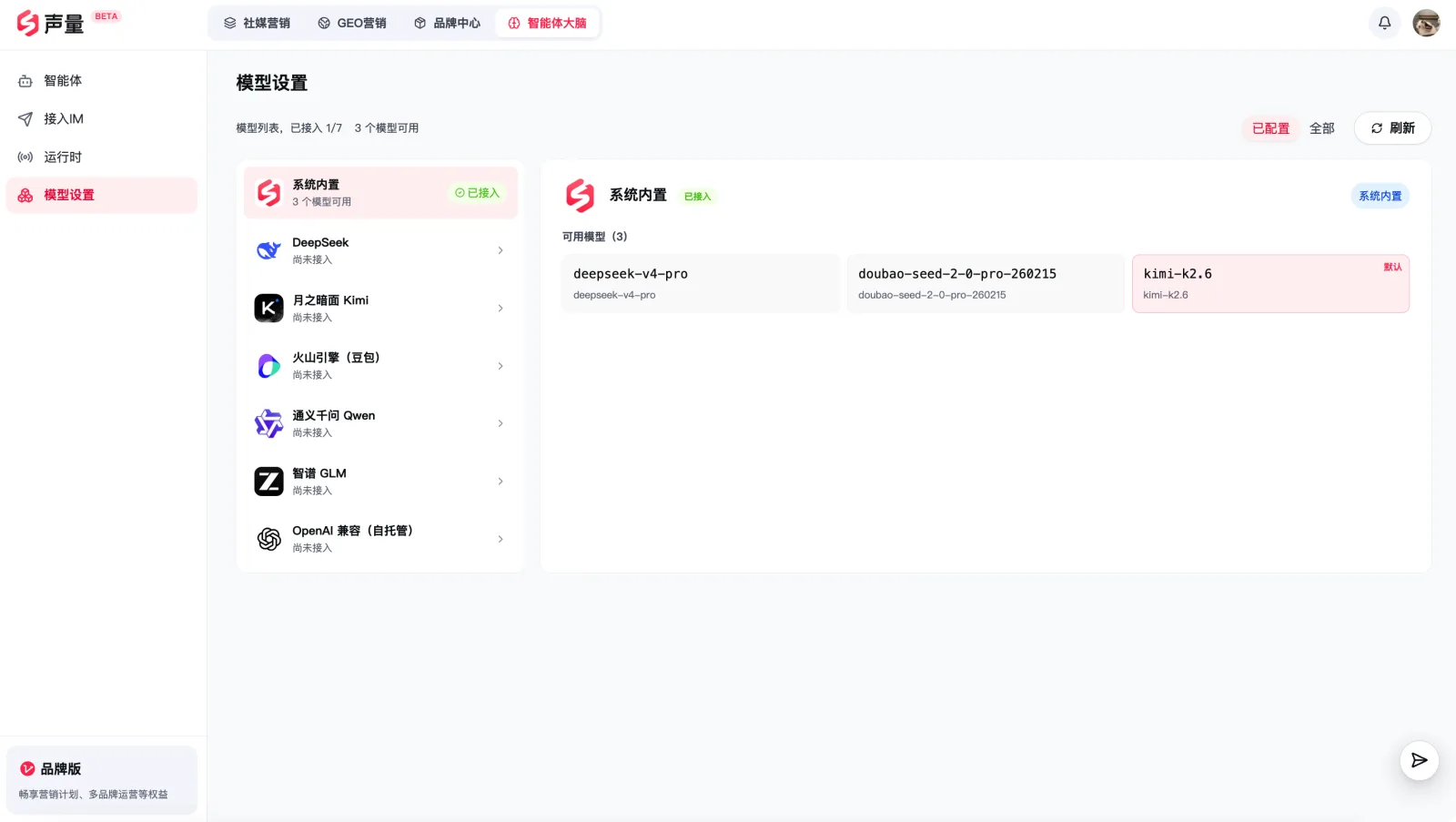Click the 通义千问 Qwen logo icon
Image resolution: width=1456 pixels, height=822 pixels.
click(268, 423)
